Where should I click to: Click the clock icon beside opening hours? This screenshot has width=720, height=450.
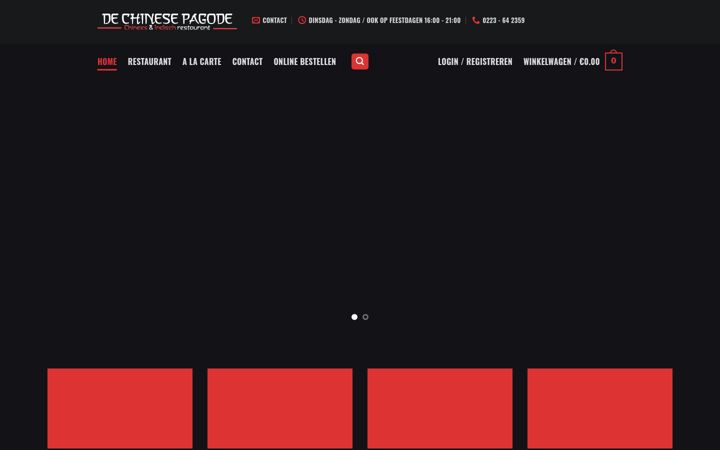coord(302,20)
